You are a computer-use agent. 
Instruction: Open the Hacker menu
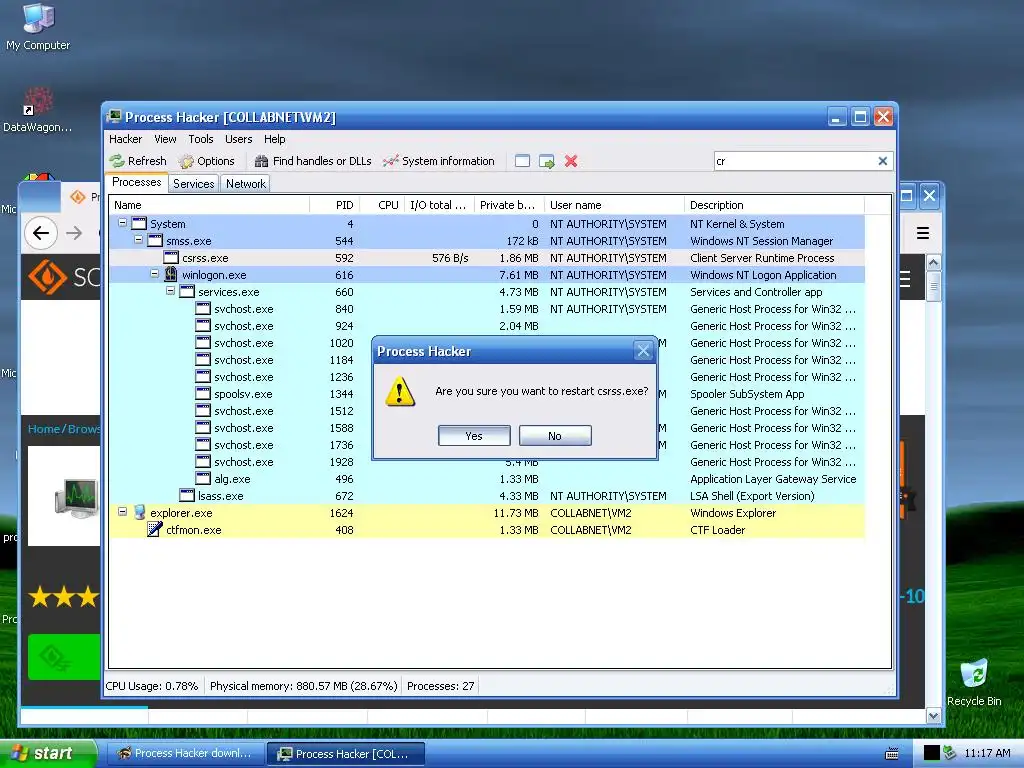[x=125, y=139]
